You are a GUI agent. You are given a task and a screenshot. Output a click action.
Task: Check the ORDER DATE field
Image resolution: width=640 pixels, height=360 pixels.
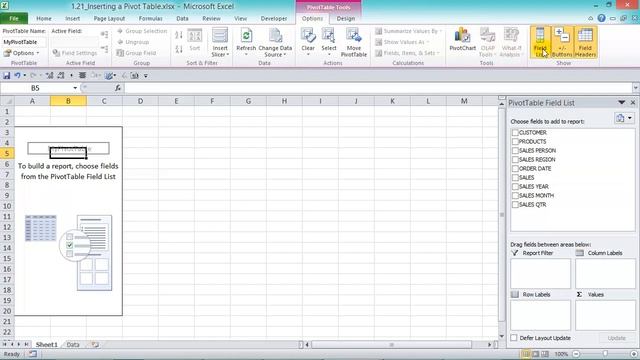[x=515, y=169]
